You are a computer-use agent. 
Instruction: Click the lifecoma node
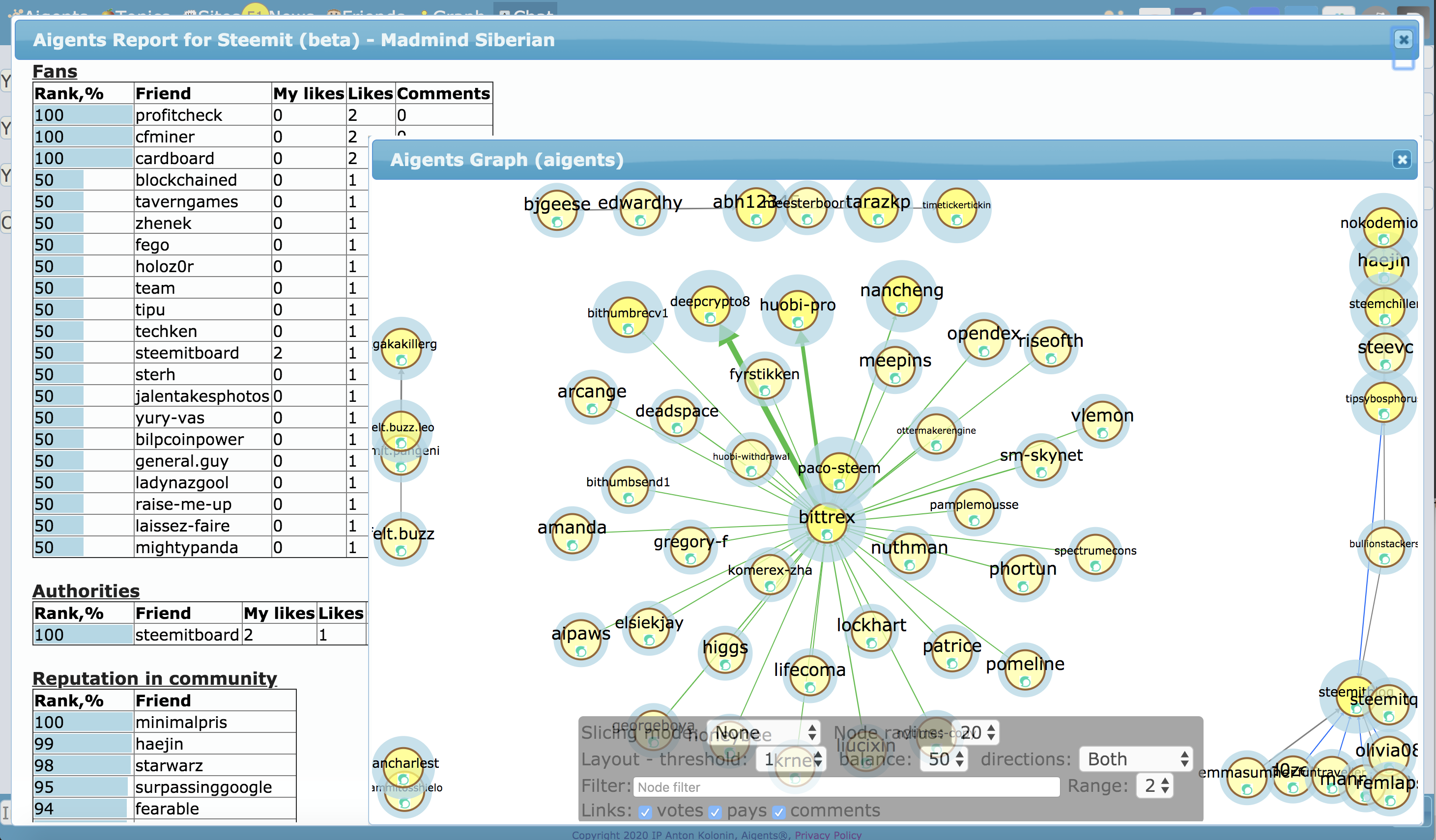810,675
